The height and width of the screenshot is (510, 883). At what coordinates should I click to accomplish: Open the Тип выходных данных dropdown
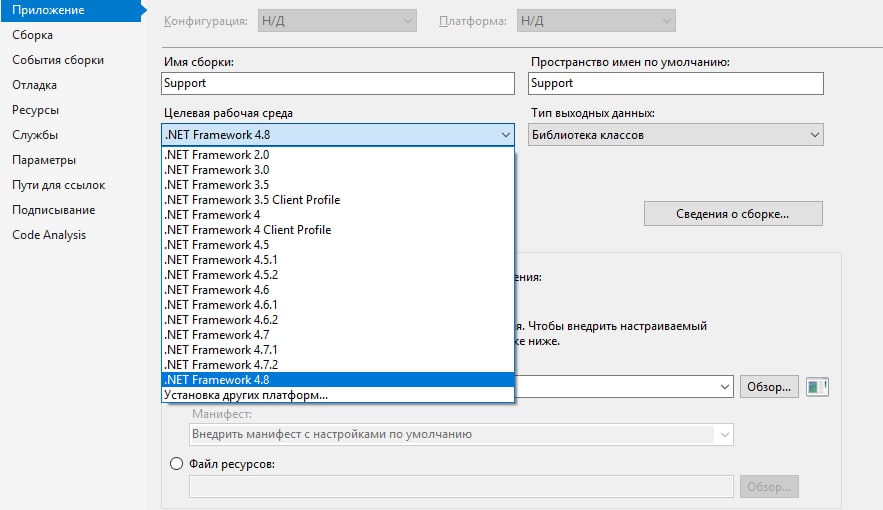(x=676, y=135)
